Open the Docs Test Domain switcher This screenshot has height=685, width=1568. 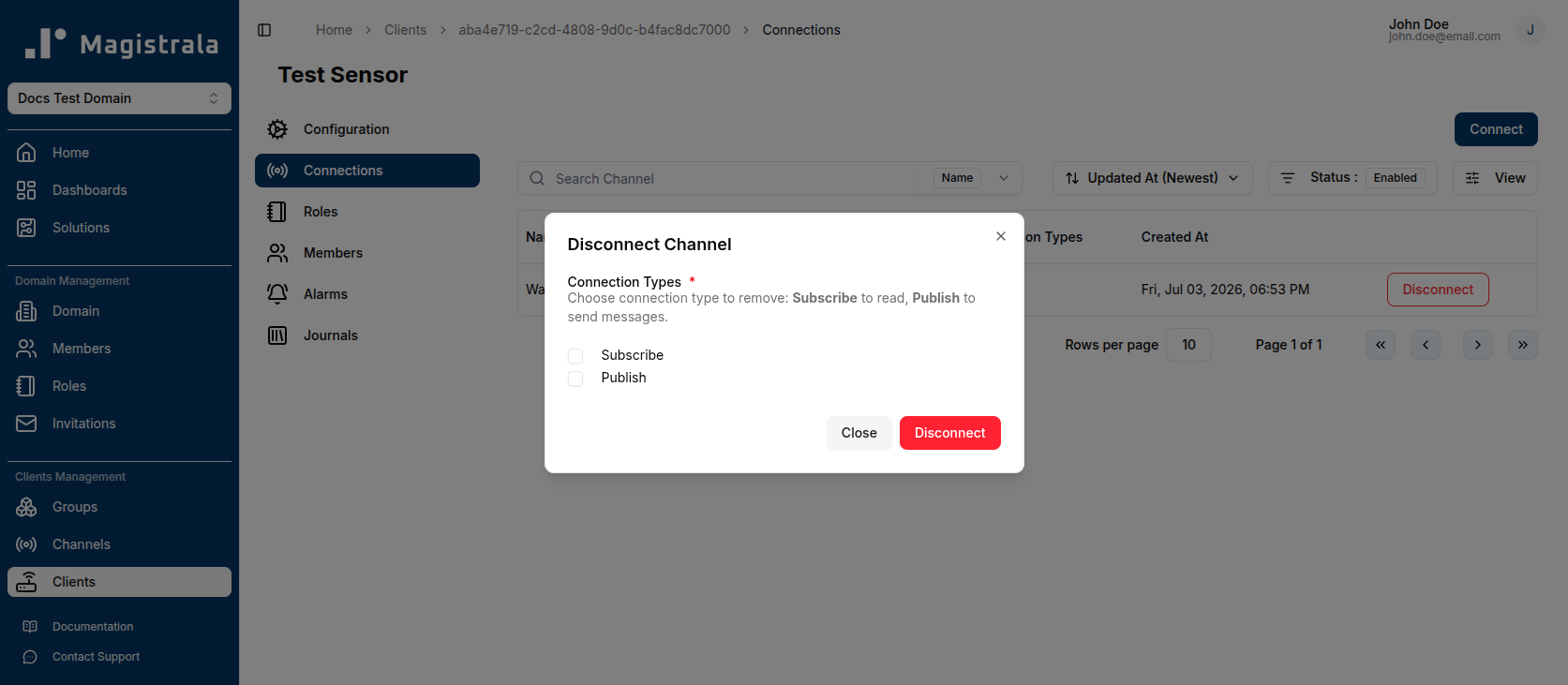119,98
